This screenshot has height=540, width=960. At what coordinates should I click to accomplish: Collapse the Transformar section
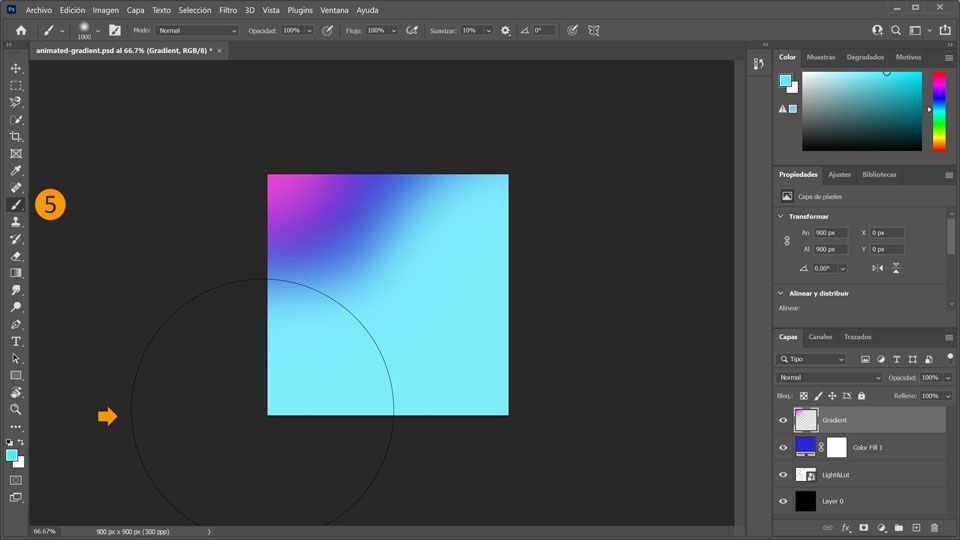tap(781, 216)
